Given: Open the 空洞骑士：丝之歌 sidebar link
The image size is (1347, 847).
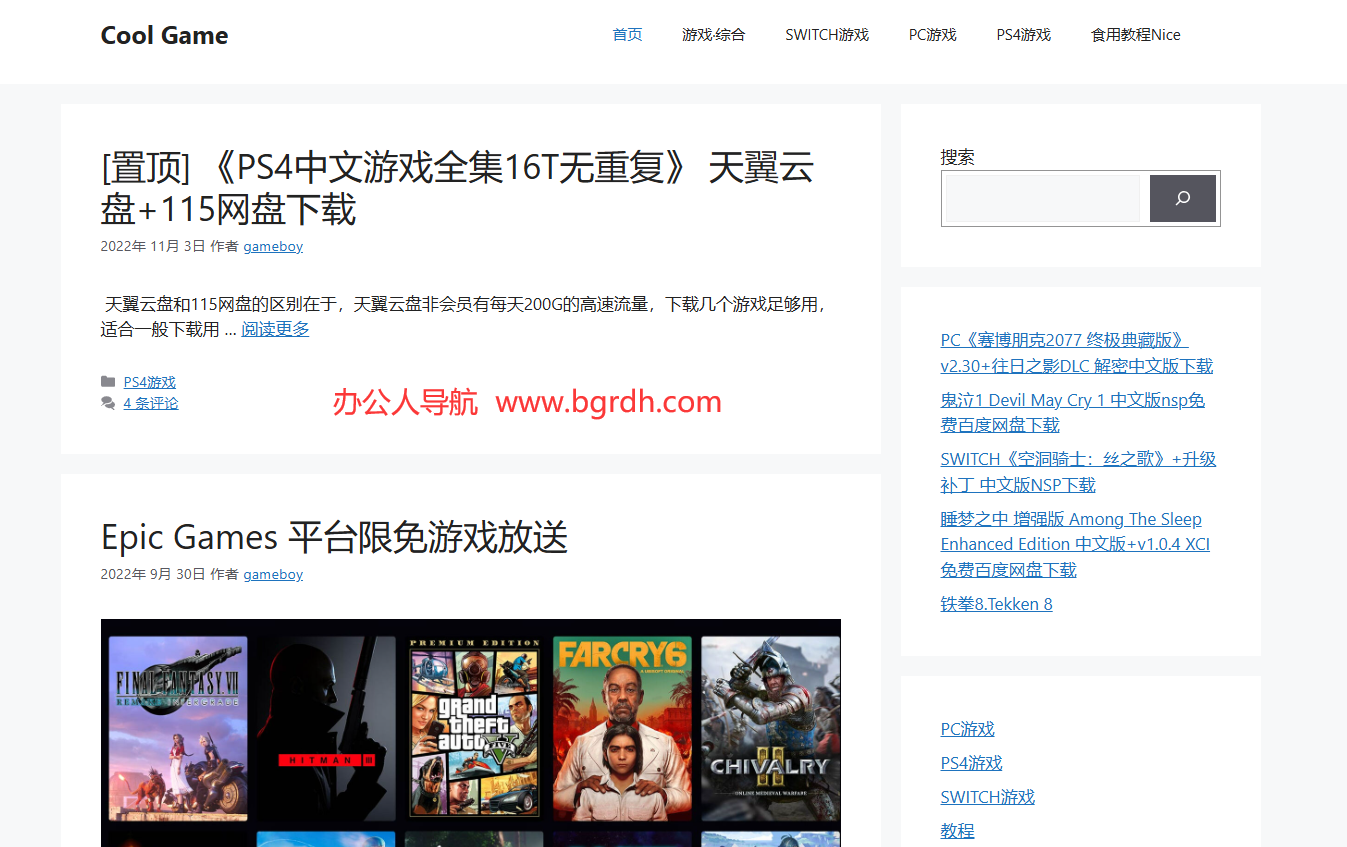Looking at the screenshot, I should (x=1078, y=472).
